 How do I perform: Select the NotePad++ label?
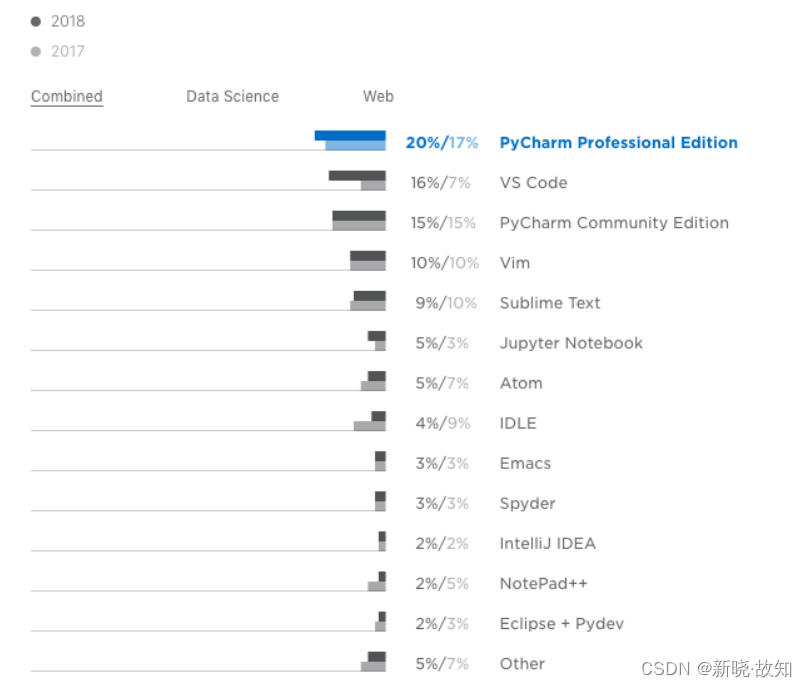click(543, 584)
